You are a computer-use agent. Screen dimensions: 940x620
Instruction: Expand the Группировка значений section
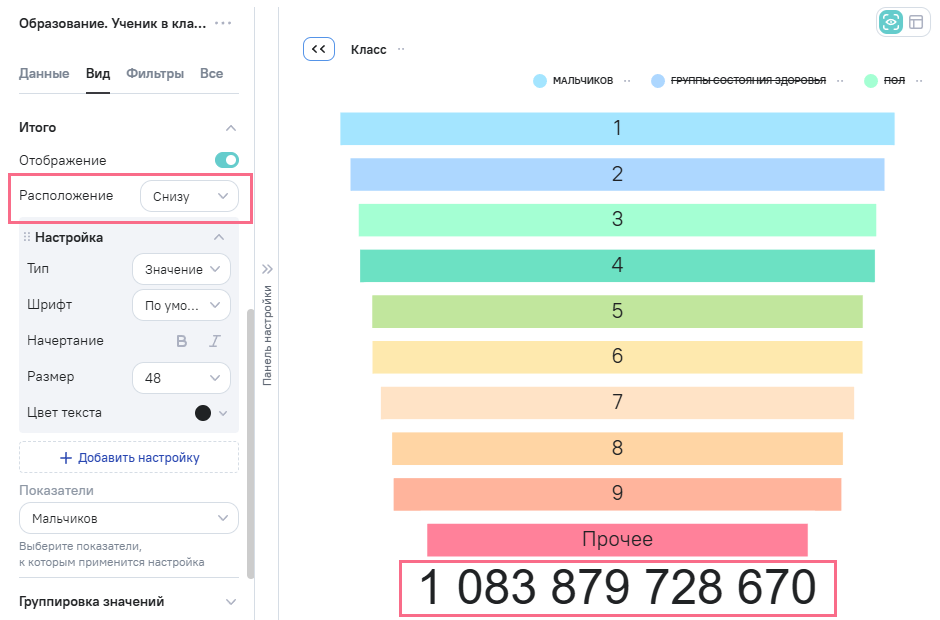point(129,601)
